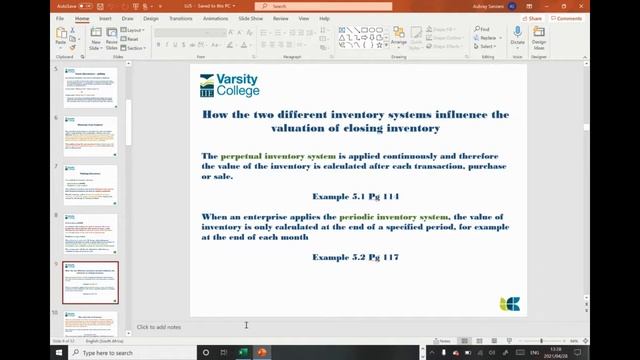Click the title bar Search box

coord(323,6)
